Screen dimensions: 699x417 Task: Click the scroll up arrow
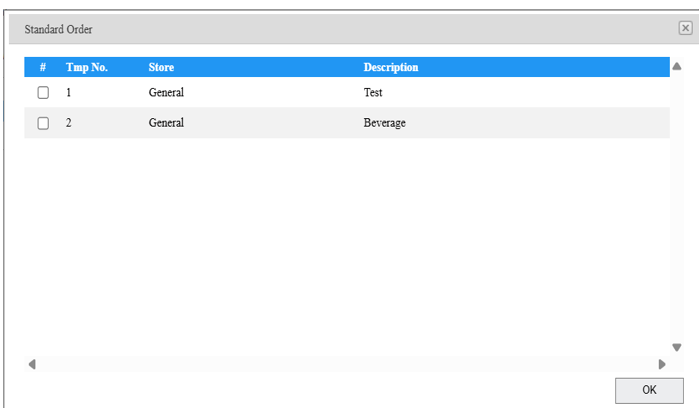pos(677,67)
